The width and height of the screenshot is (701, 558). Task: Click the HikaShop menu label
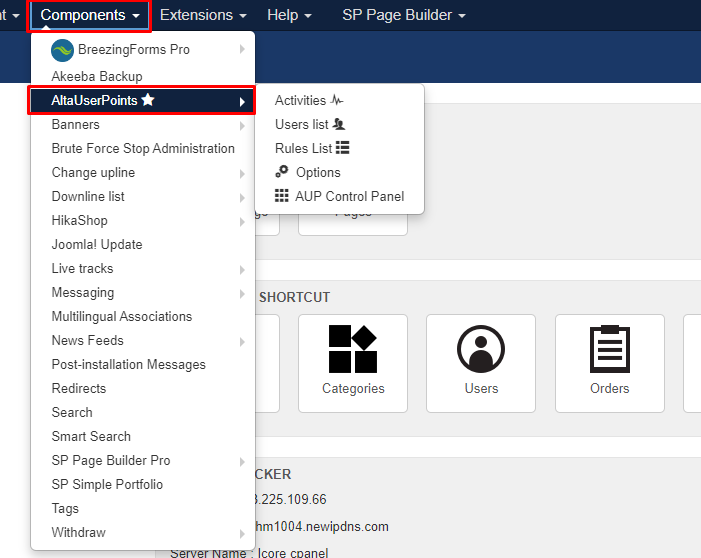coord(80,220)
